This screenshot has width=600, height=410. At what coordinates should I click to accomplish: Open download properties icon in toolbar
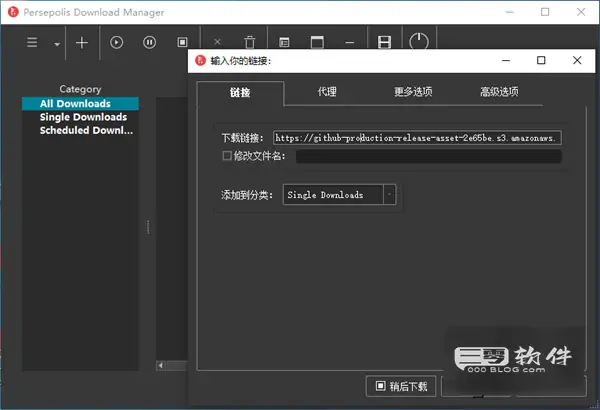click(x=284, y=42)
